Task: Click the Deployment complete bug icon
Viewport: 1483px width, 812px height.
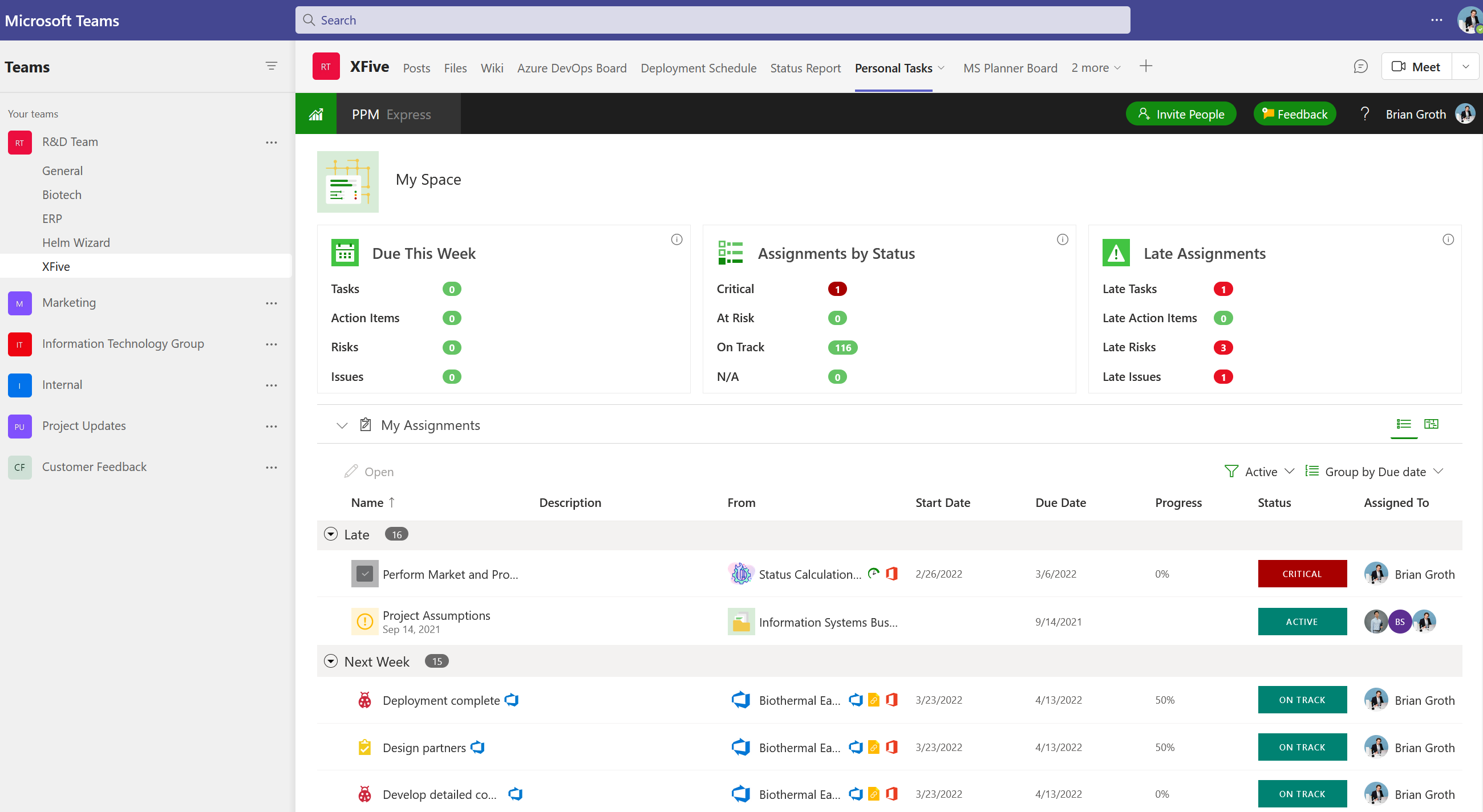Action: (x=364, y=700)
